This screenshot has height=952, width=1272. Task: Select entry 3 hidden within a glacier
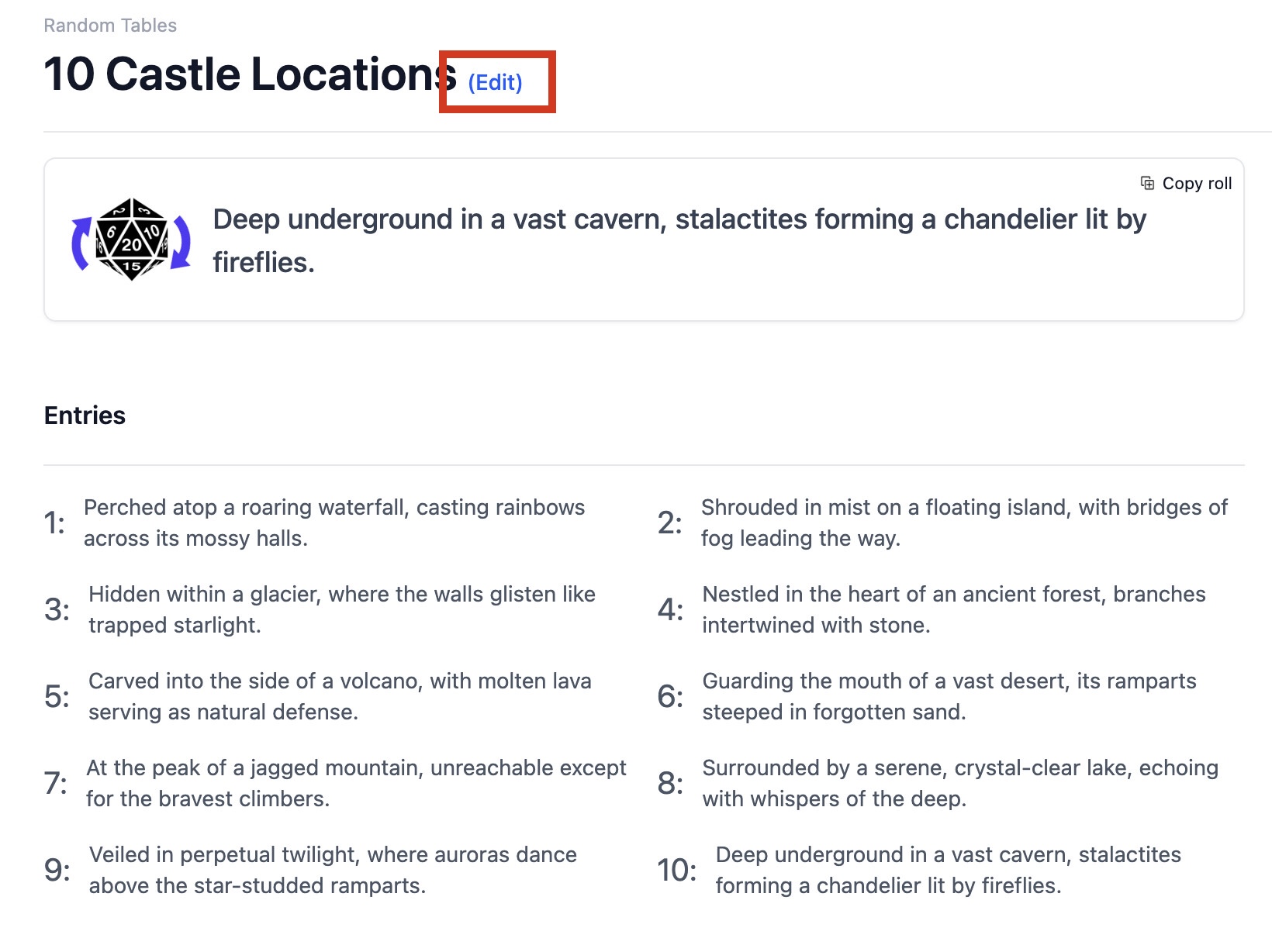point(341,609)
